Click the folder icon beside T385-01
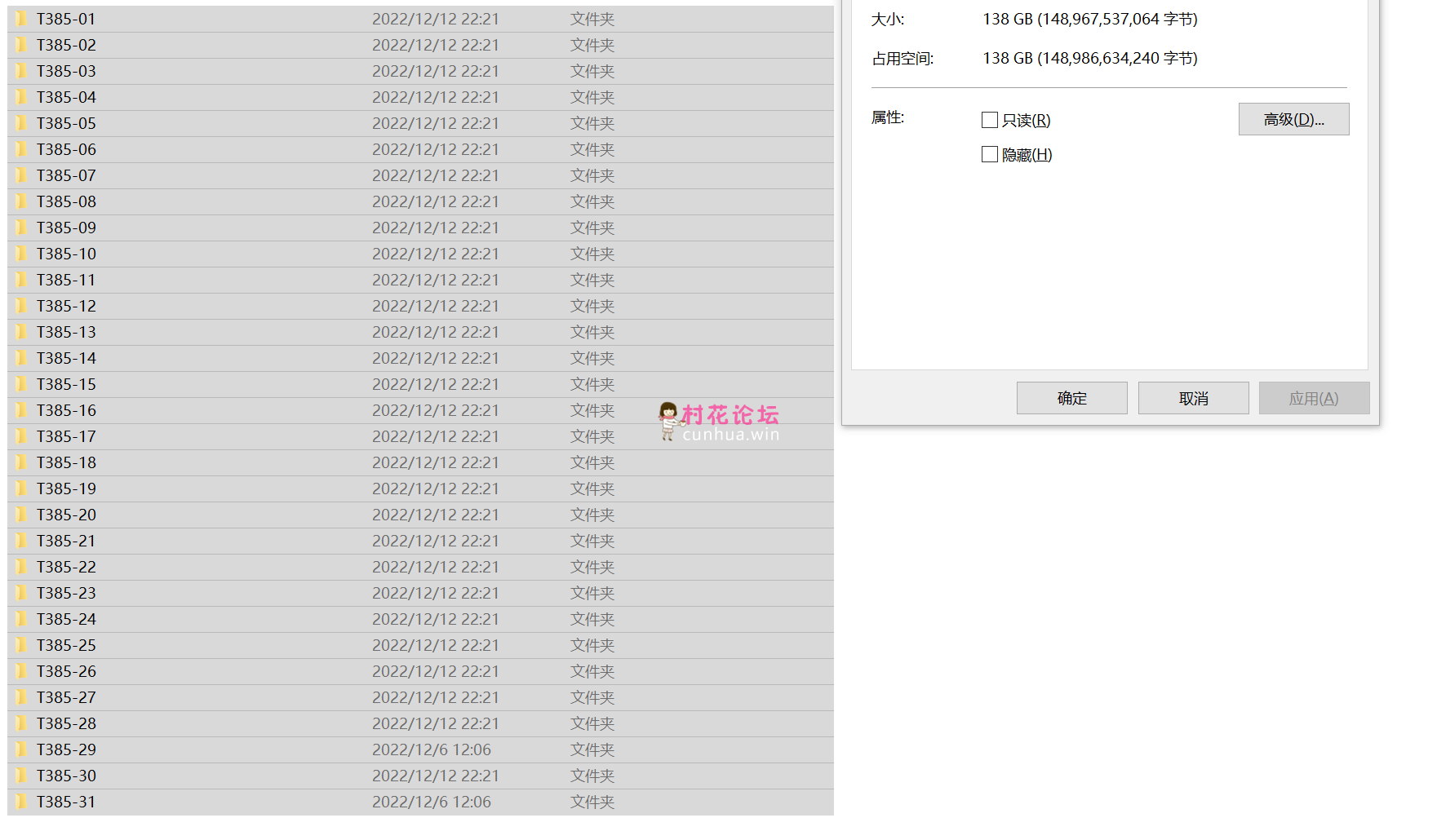 click(x=22, y=19)
